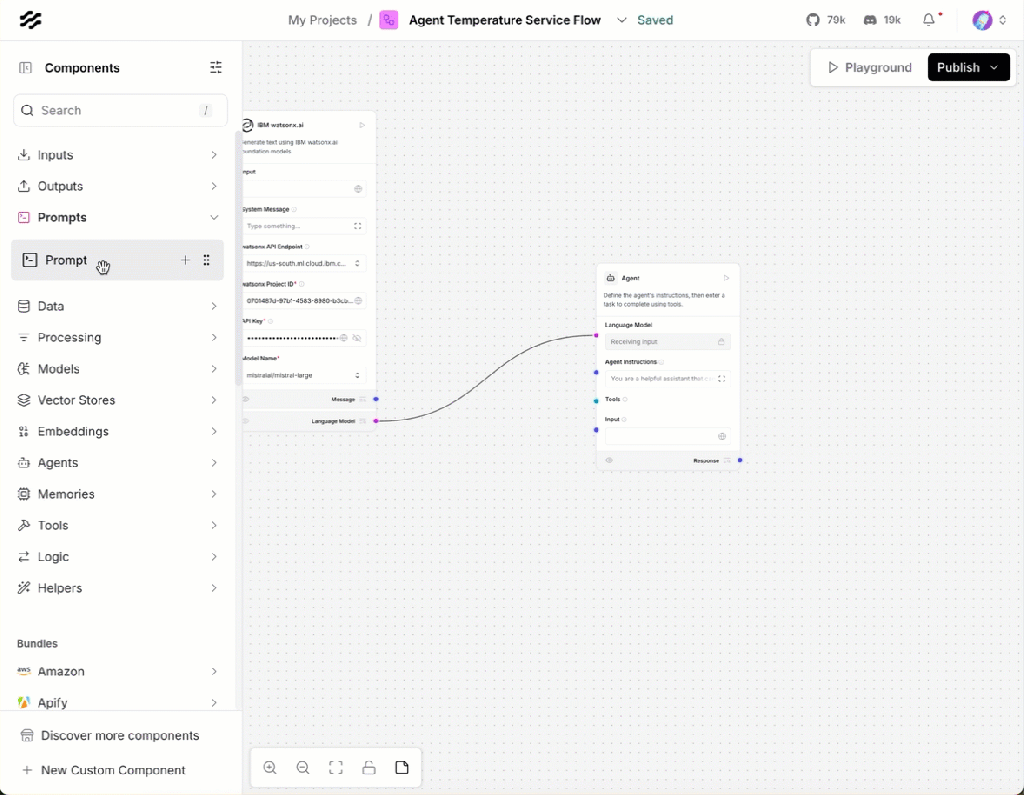This screenshot has height=795, width=1024.
Task: Zoom in on the flow canvas
Action: (270, 767)
